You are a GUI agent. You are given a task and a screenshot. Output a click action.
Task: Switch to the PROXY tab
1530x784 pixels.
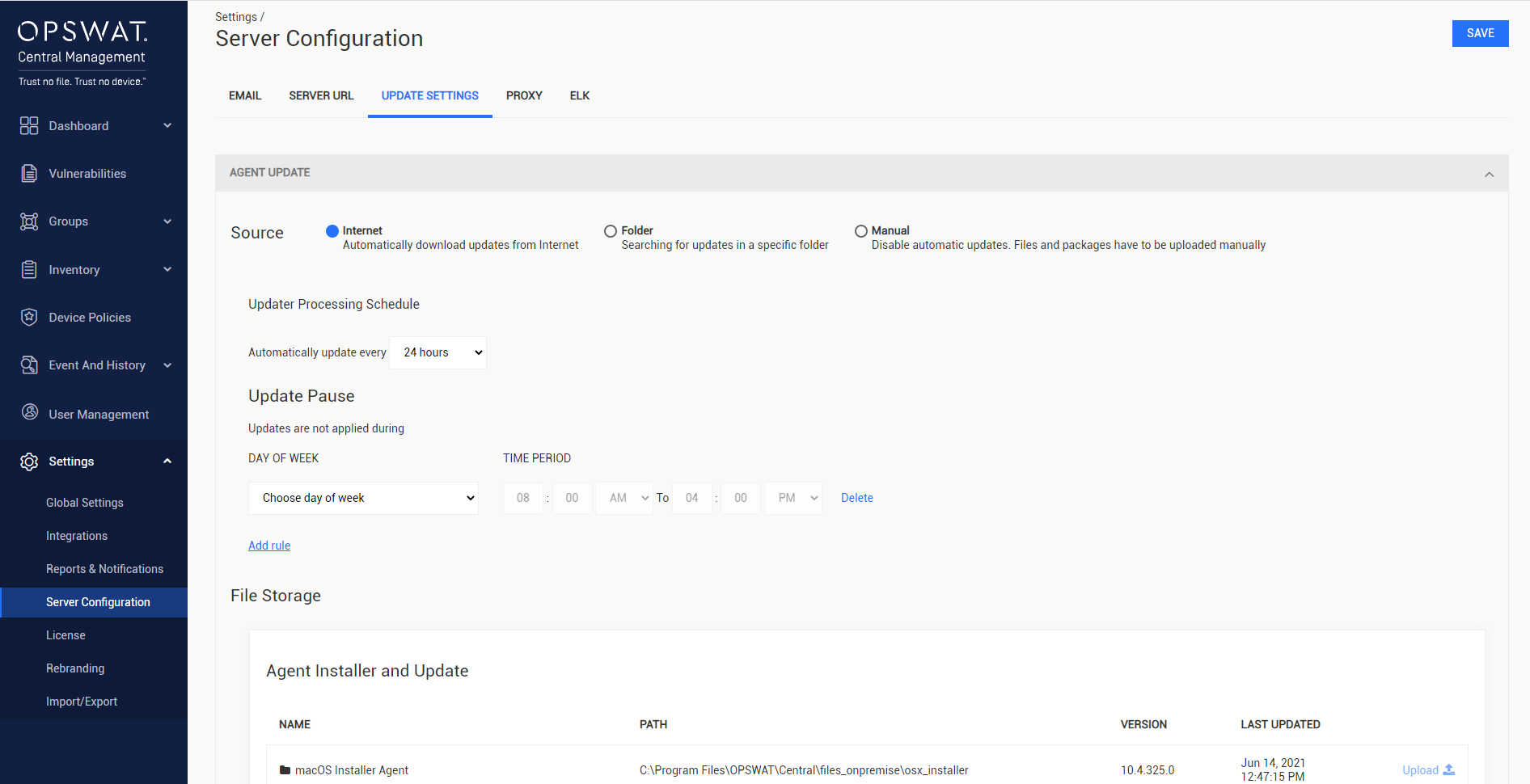coord(524,95)
